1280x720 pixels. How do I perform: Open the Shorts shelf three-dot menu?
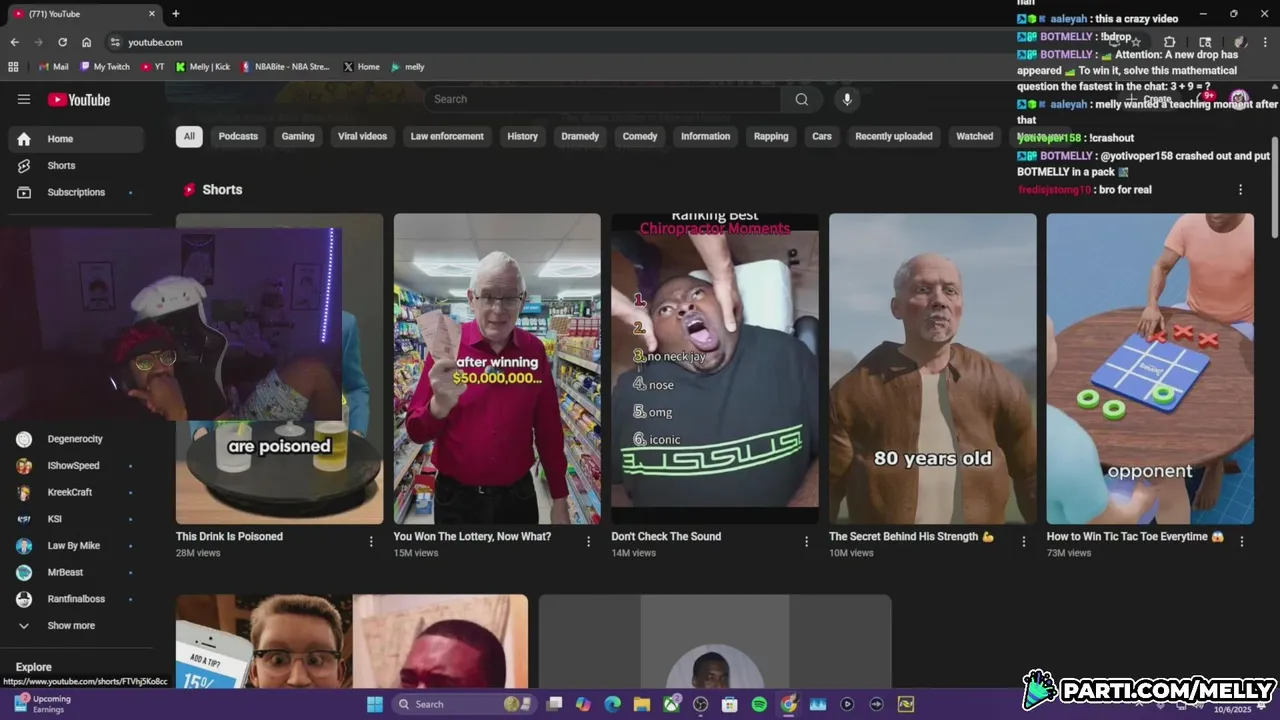point(1240,190)
